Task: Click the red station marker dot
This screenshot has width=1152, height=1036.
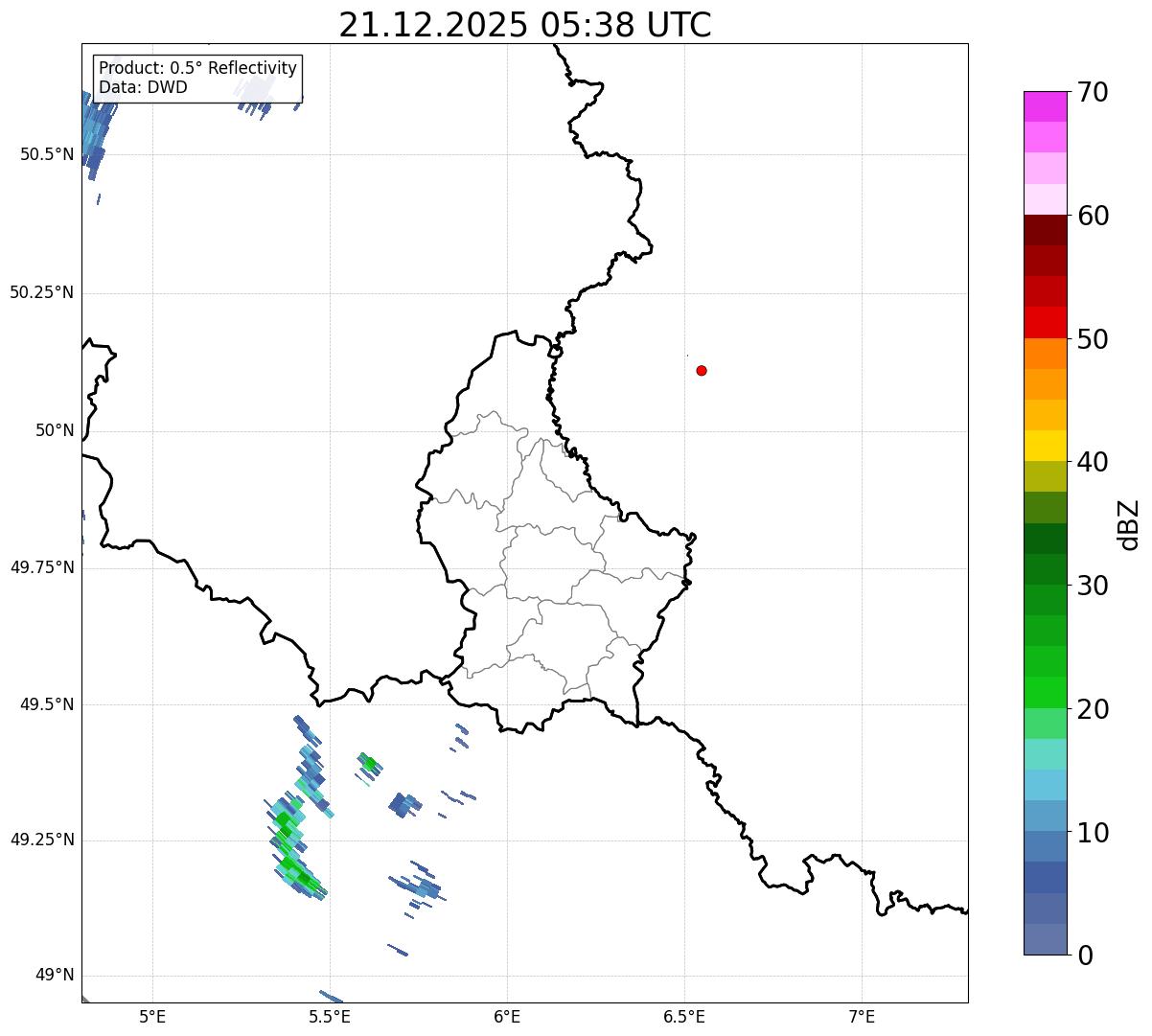Action: click(702, 370)
